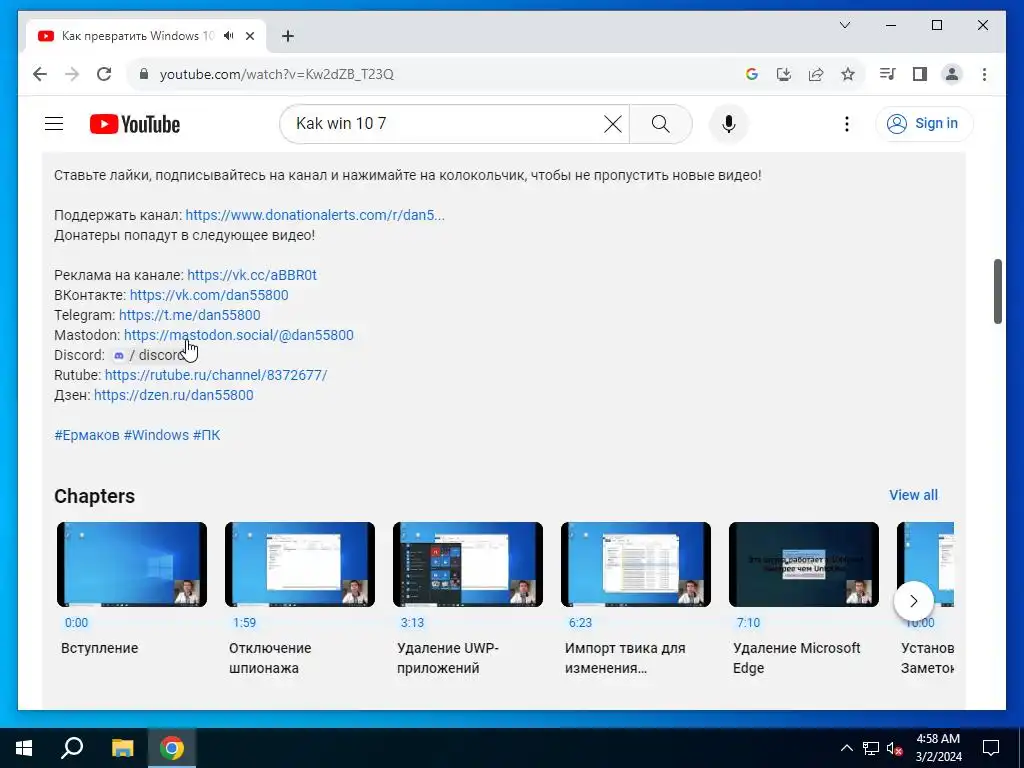Screen dimensions: 1024x768
Task: Jump to the 6:23 timestamp
Action: click(580, 622)
